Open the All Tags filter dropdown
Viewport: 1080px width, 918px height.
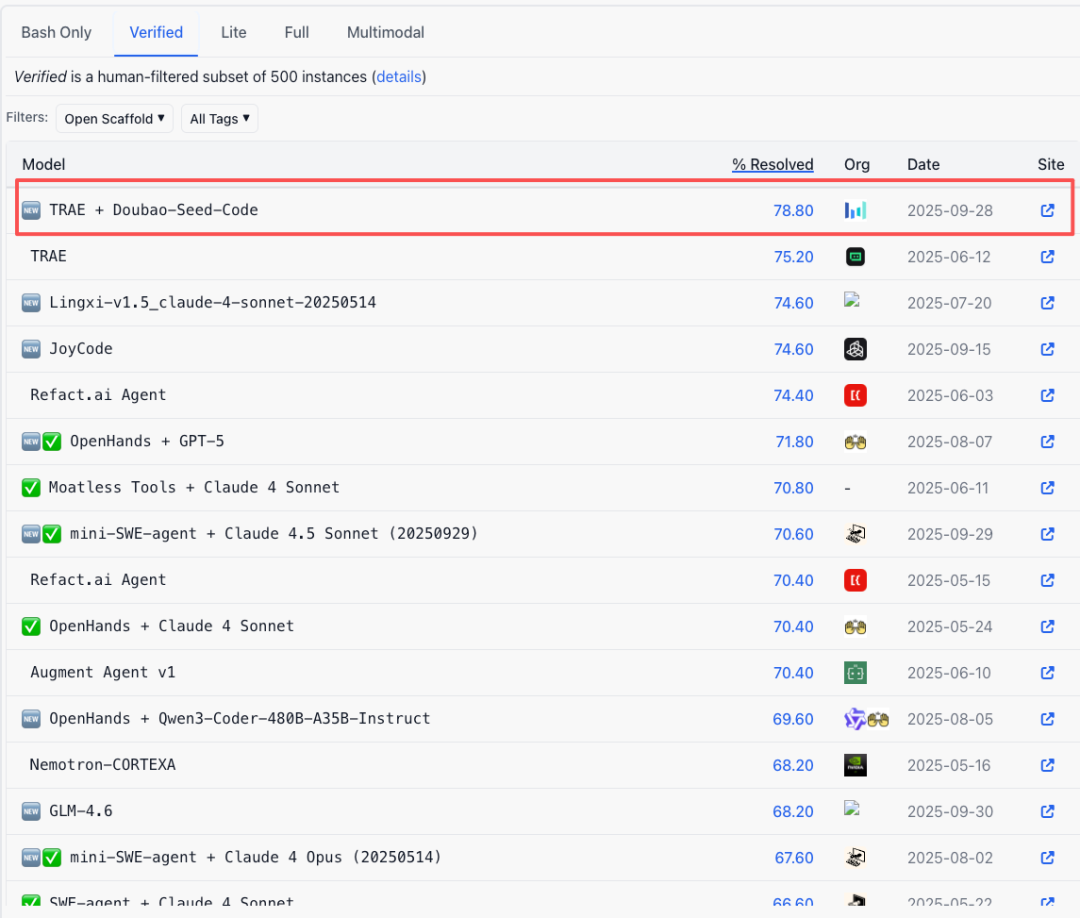pos(220,119)
